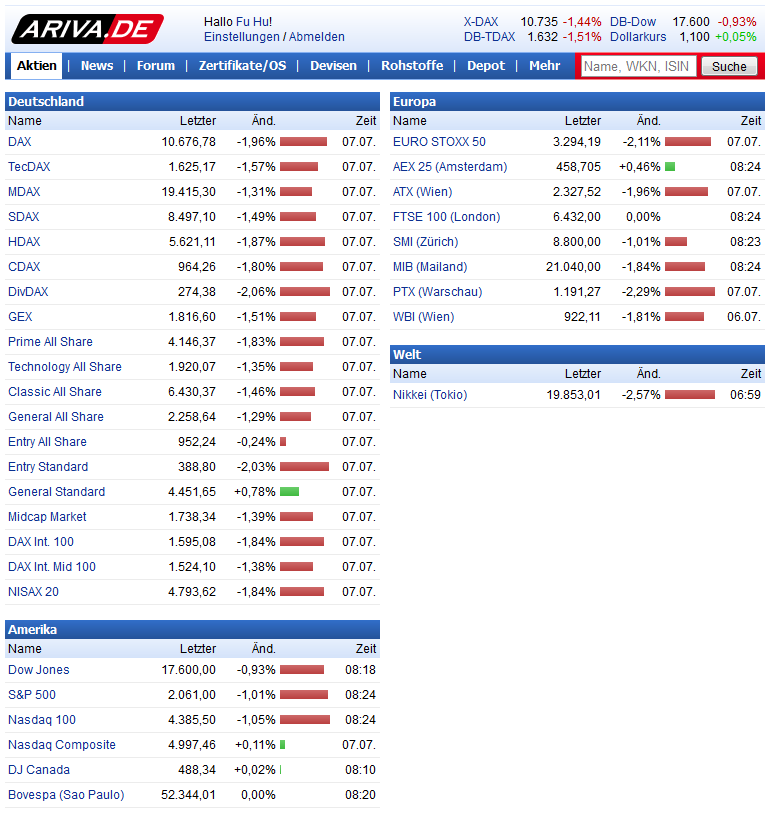Open WBI (Wien) link
Viewport: 776px width, 817px height.
pos(424,317)
